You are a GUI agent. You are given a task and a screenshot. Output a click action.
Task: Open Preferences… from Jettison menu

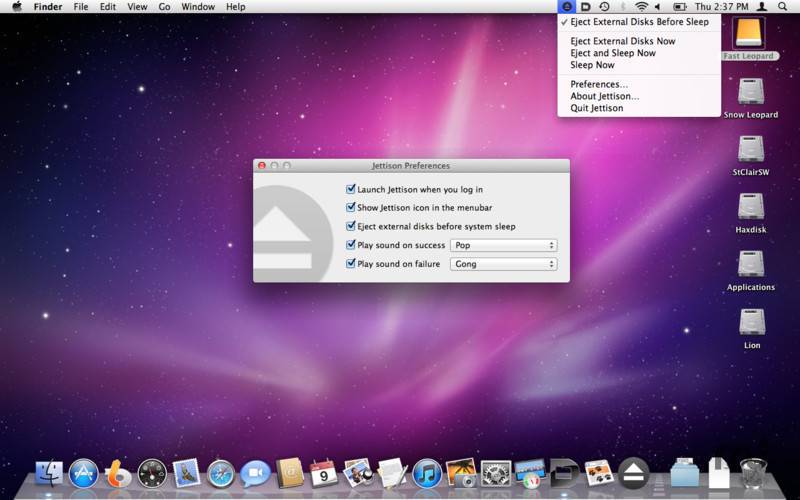[x=639, y=84]
